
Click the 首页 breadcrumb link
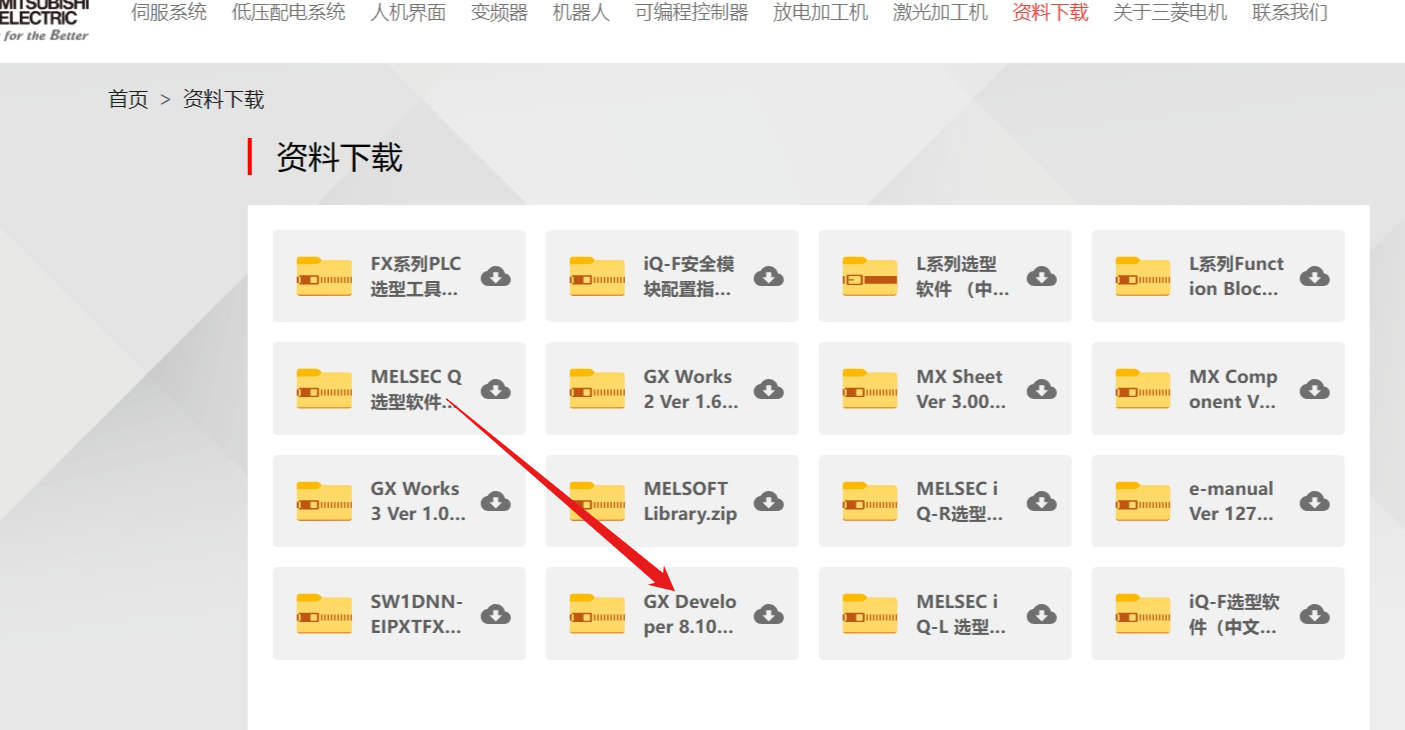pyautogui.click(x=128, y=100)
